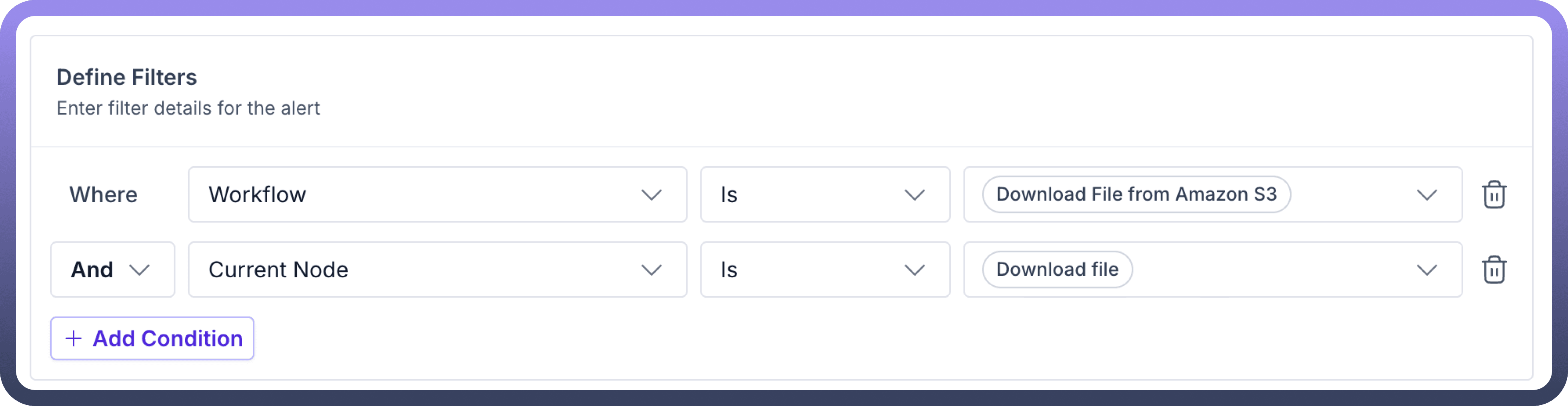Open the Is operator dropdown in the Workflow row
This screenshot has height=406, width=1568.
pos(825,195)
